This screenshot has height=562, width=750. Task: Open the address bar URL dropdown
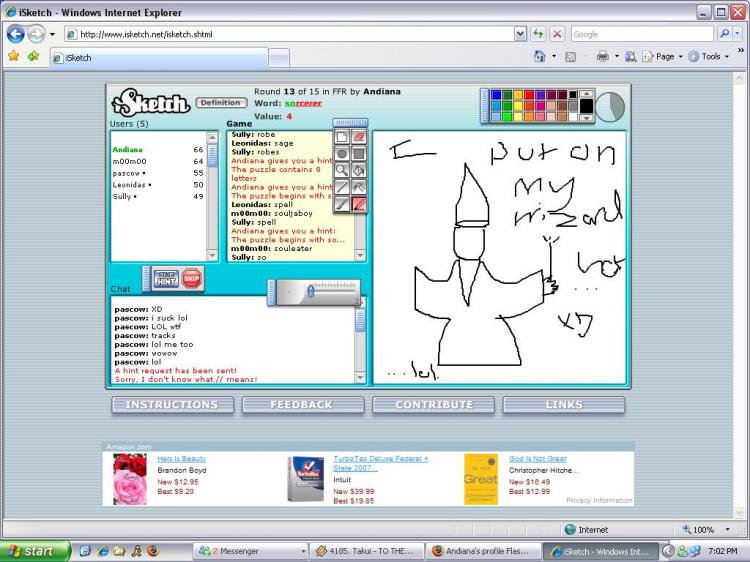[x=520, y=34]
